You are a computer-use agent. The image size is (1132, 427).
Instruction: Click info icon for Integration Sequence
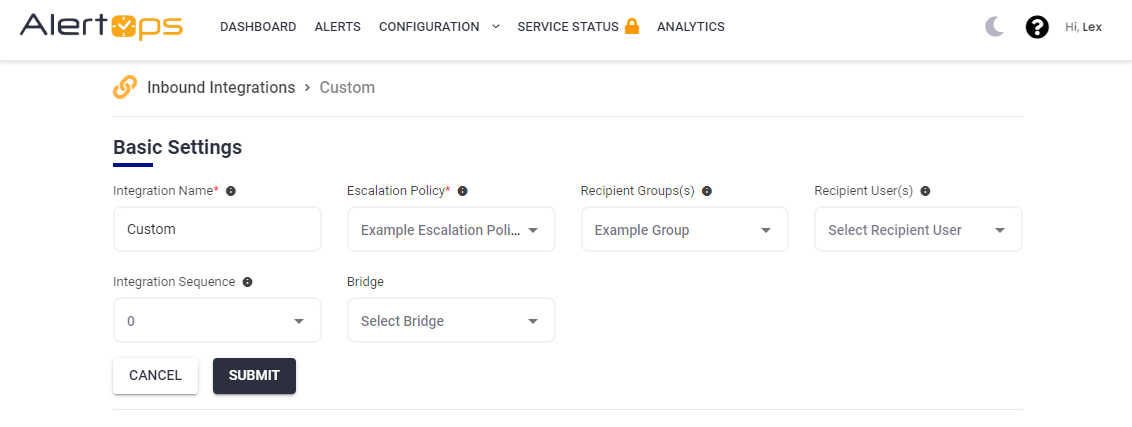[x=247, y=282]
